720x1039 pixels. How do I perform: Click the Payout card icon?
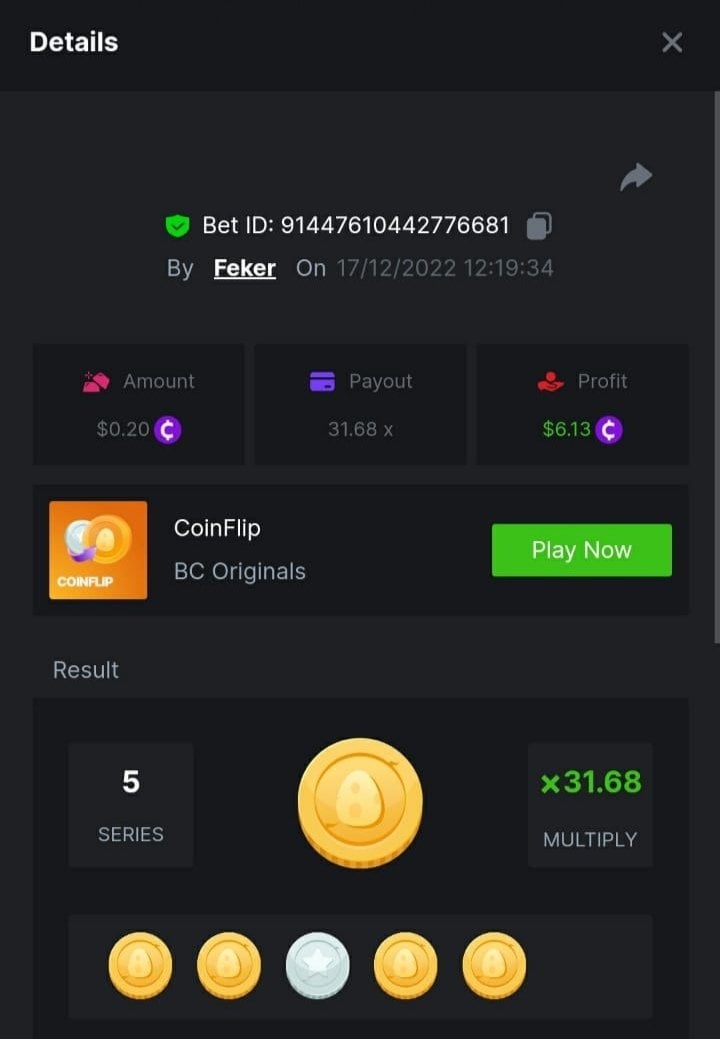pyautogui.click(x=322, y=381)
